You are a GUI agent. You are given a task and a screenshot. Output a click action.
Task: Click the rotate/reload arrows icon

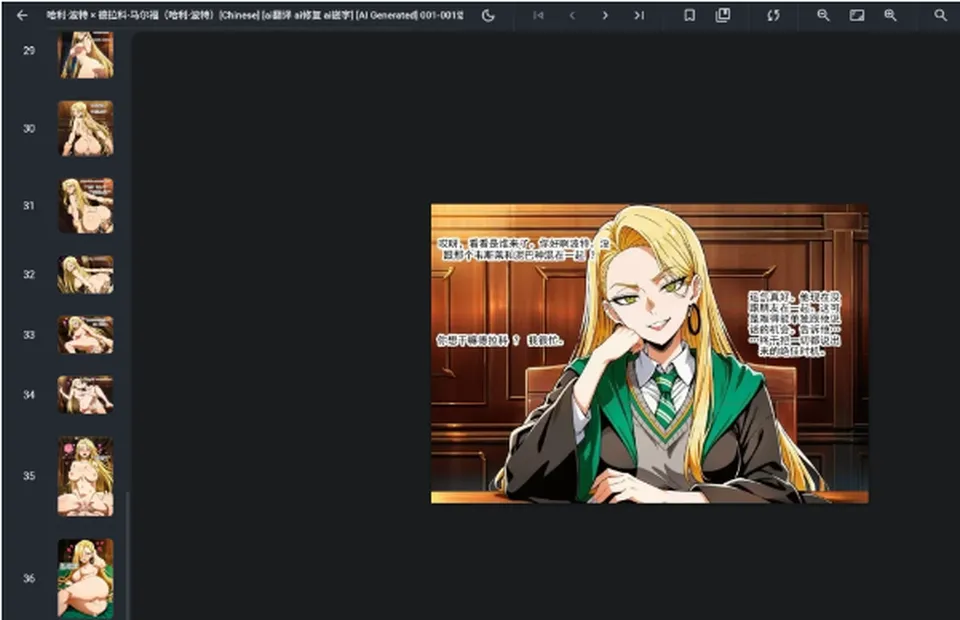(773, 15)
